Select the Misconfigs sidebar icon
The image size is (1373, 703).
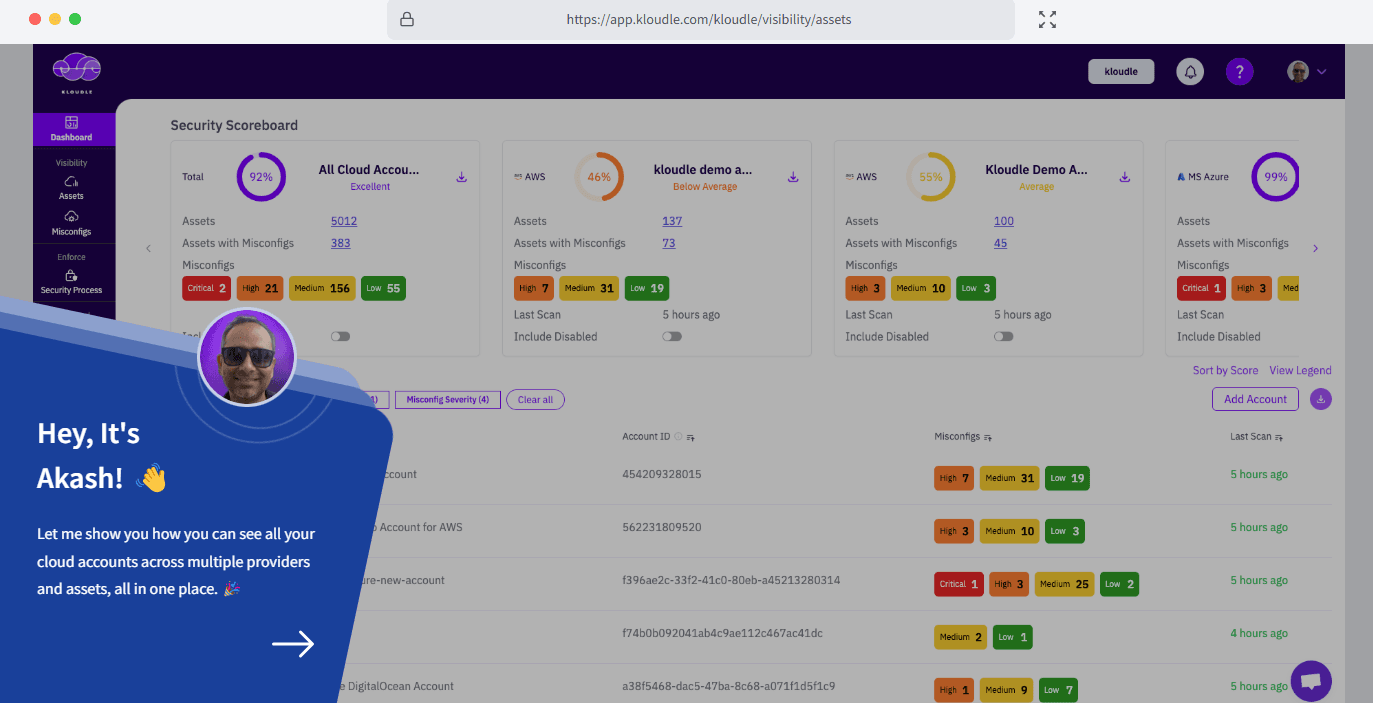[x=73, y=224]
